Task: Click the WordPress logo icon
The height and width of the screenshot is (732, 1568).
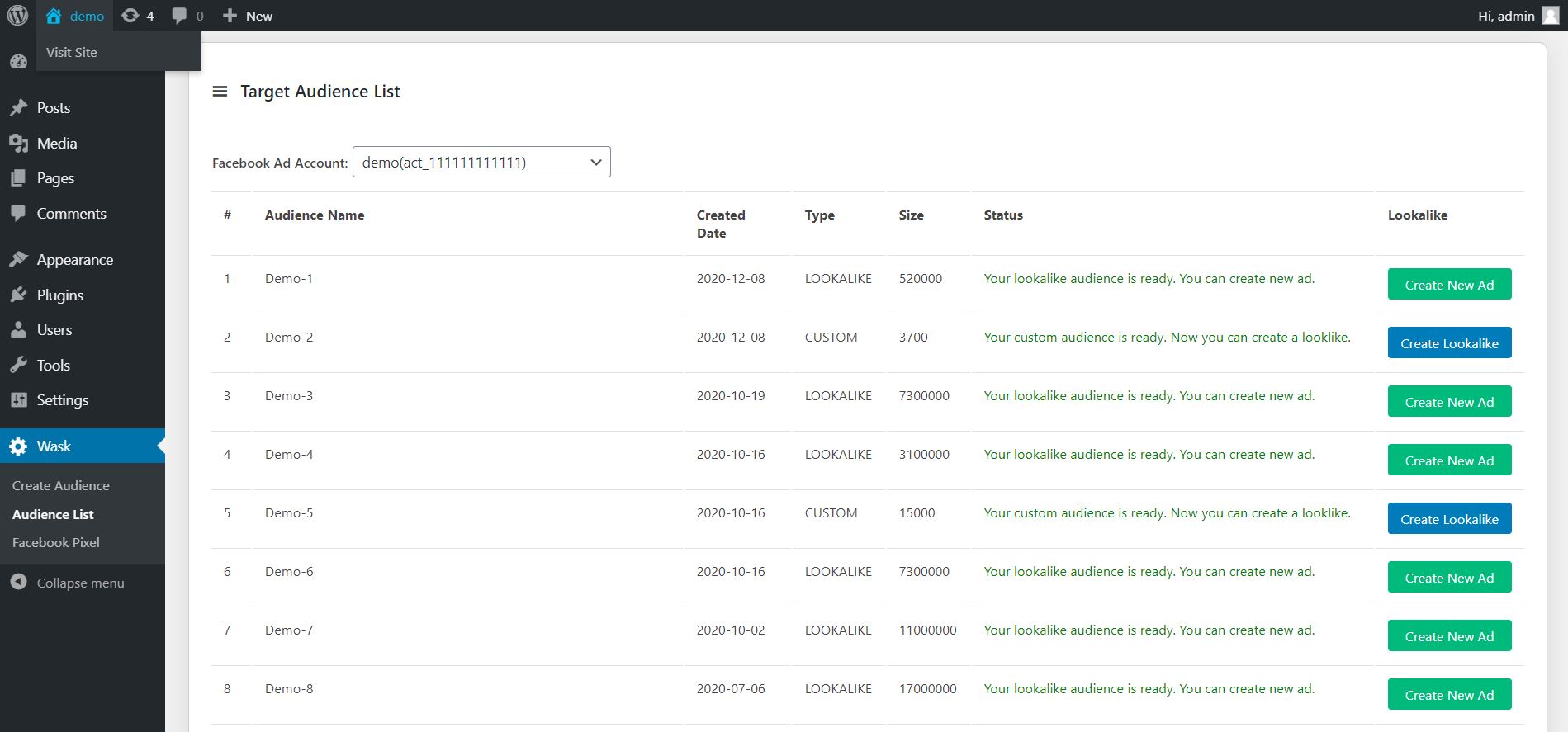Action: tap(17, 16)
